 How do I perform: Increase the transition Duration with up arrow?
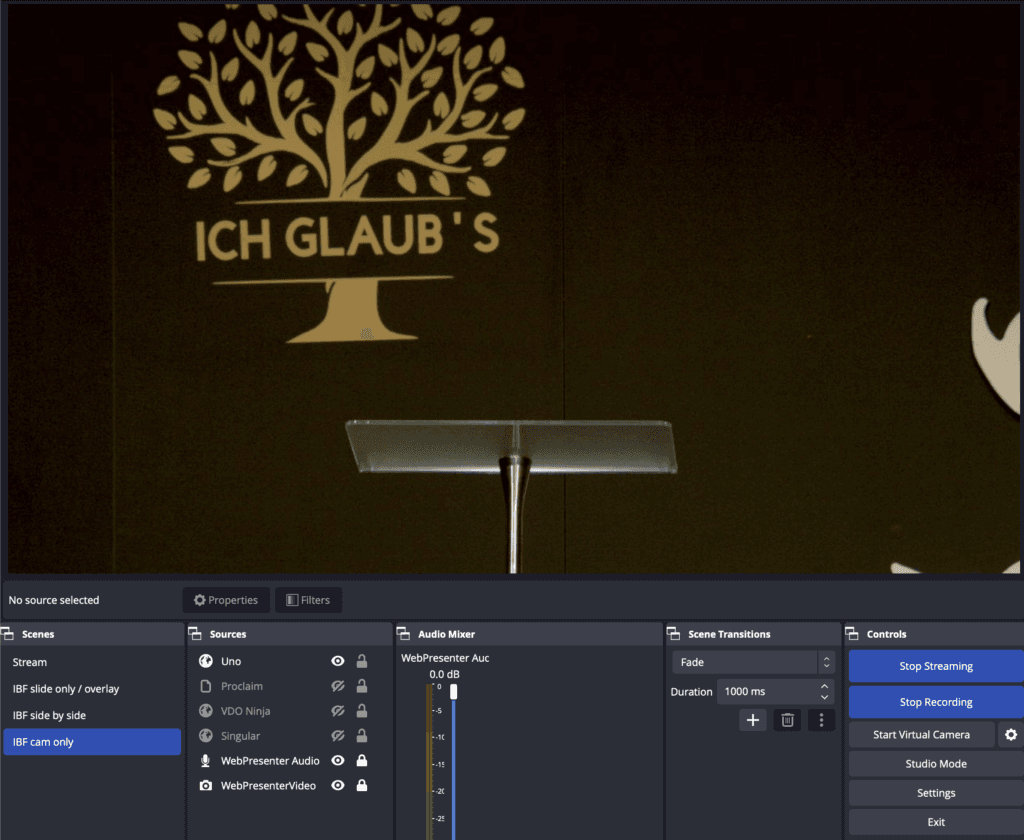coord(824,686)
